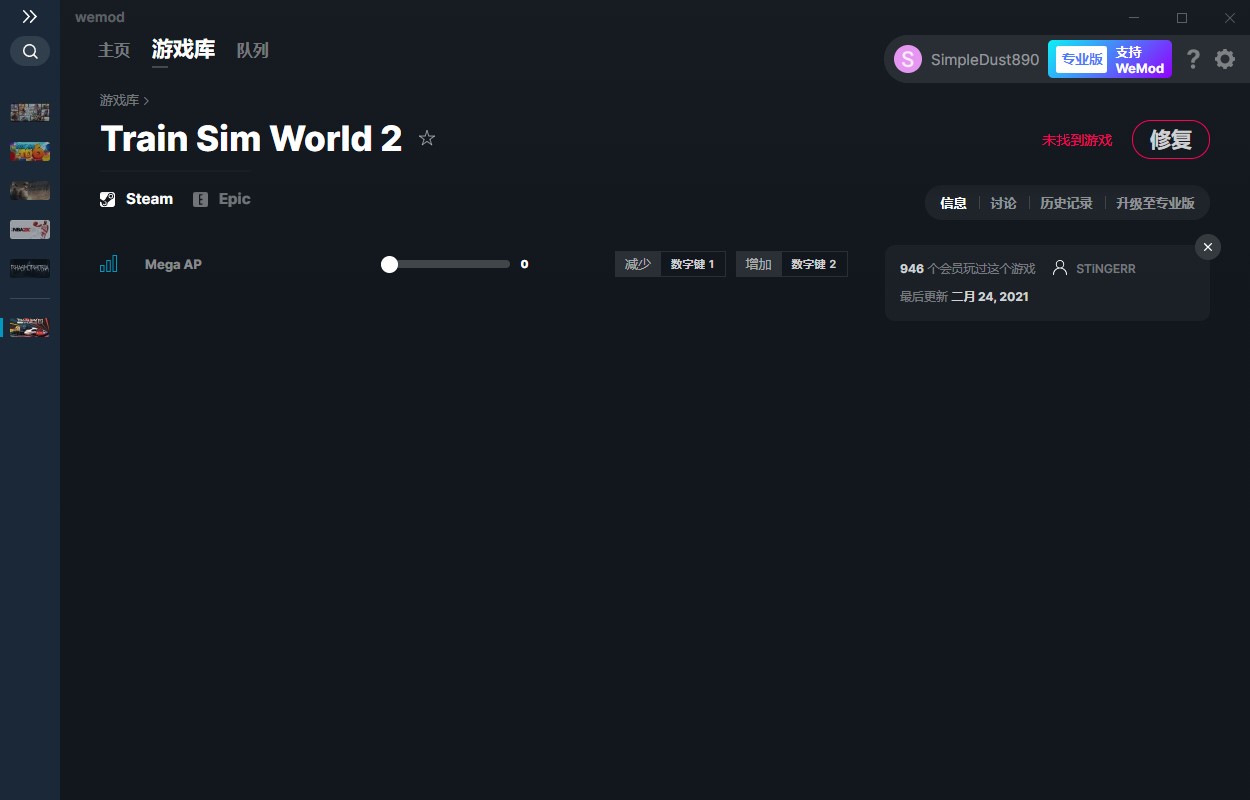This screenshot has width=1250, height=800.
Task: Open the NBA 2K game thumbnail
Action: (x=30, y=229)
